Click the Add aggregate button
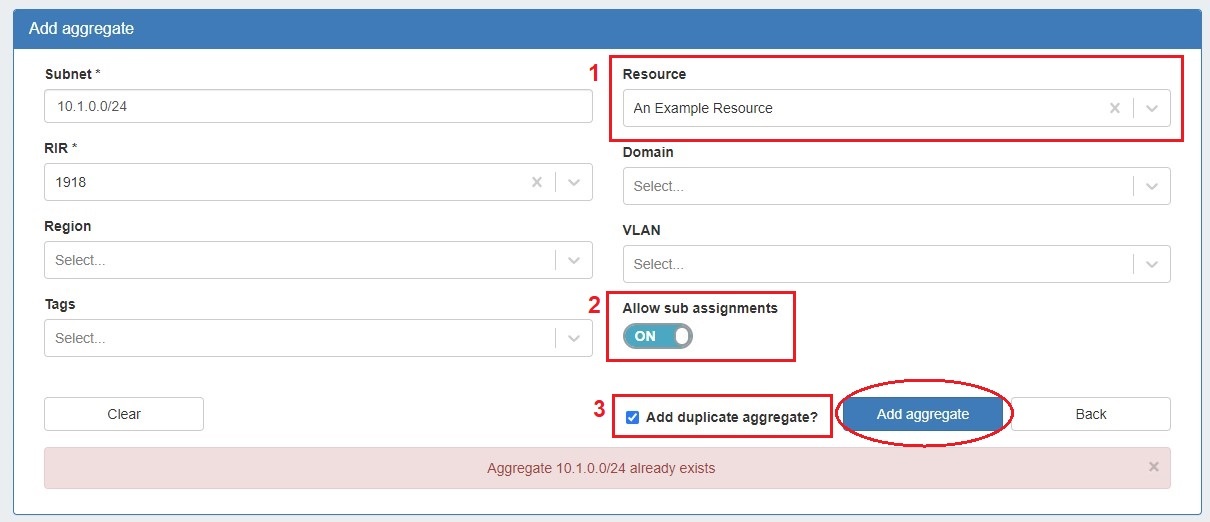 pos(922,414)
